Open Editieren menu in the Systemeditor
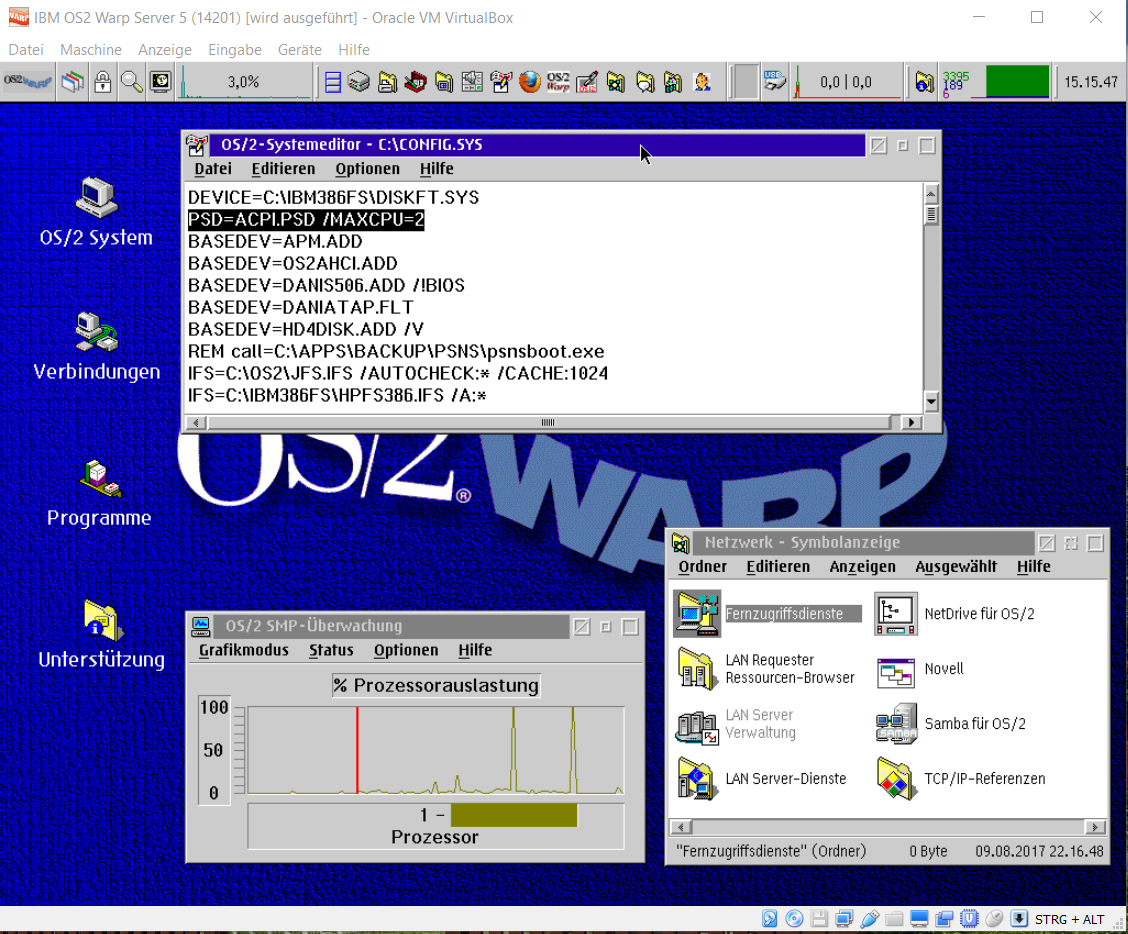 pyautogui.click(x=283, y=168)
